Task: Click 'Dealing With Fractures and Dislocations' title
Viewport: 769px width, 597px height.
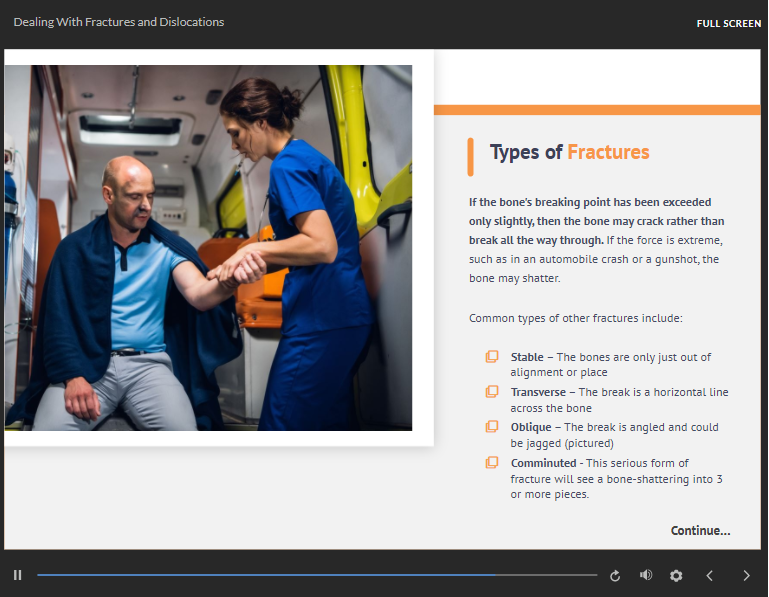Action: point(119,22)
